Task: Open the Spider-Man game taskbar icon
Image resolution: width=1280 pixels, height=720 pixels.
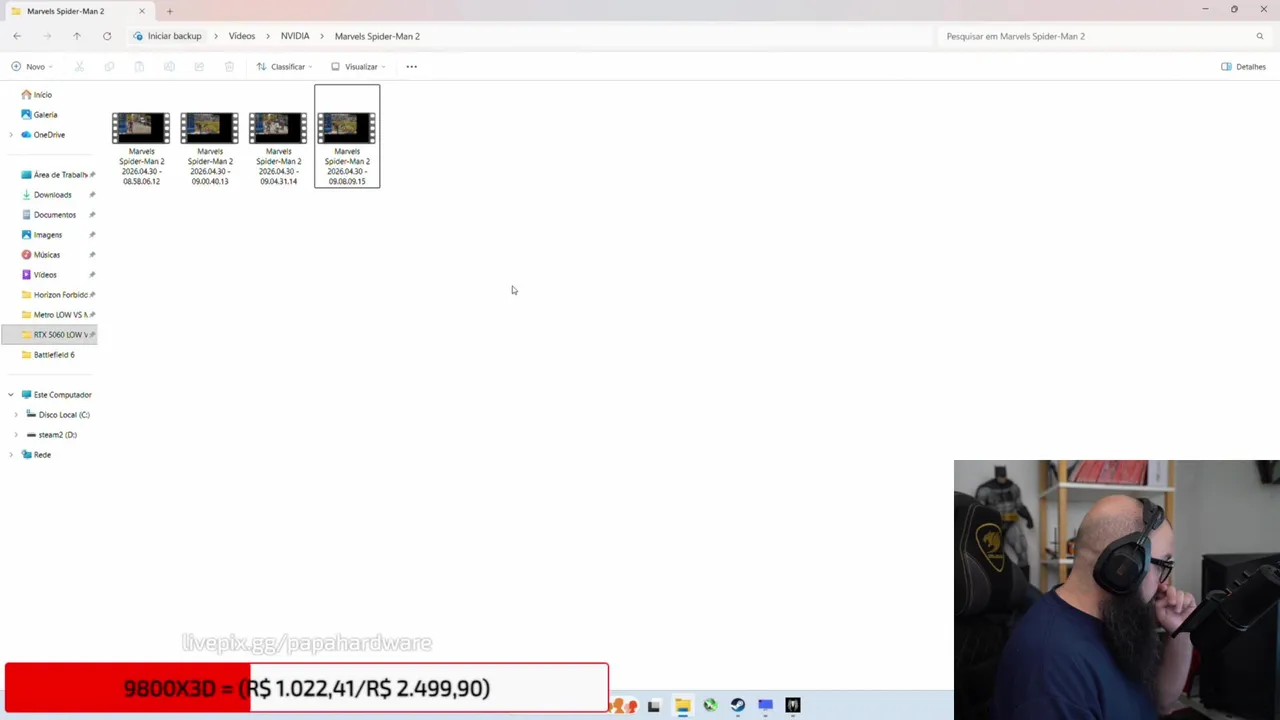Action: tap(793, 706)
